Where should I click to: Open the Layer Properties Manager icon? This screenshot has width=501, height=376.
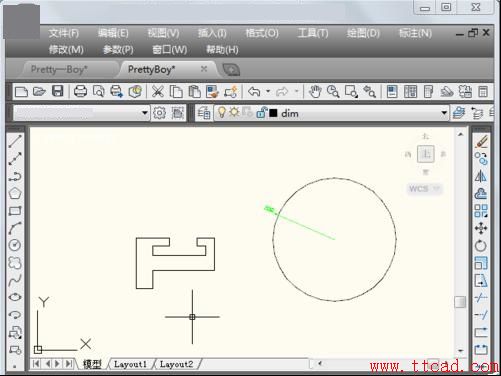[204, 113]
